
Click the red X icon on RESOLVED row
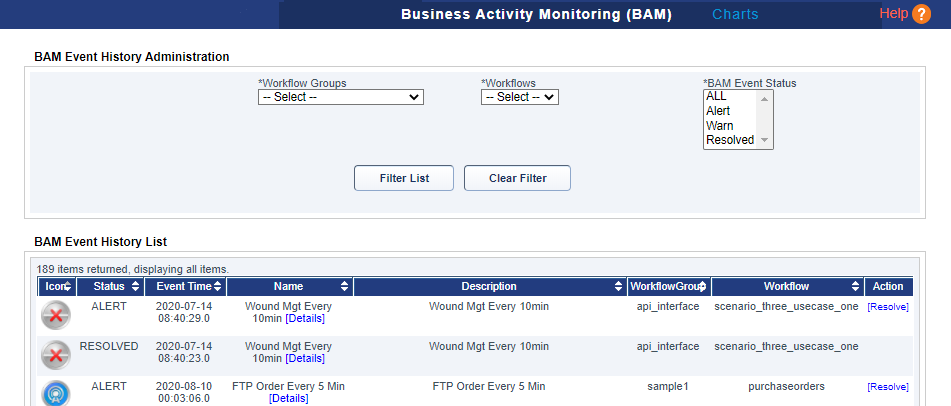pyautogui.click(x=56, y=355)
